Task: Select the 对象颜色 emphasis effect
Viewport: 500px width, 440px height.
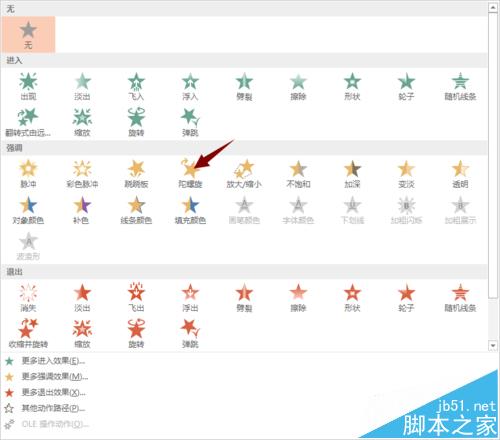Action: (x=28, y=210)
